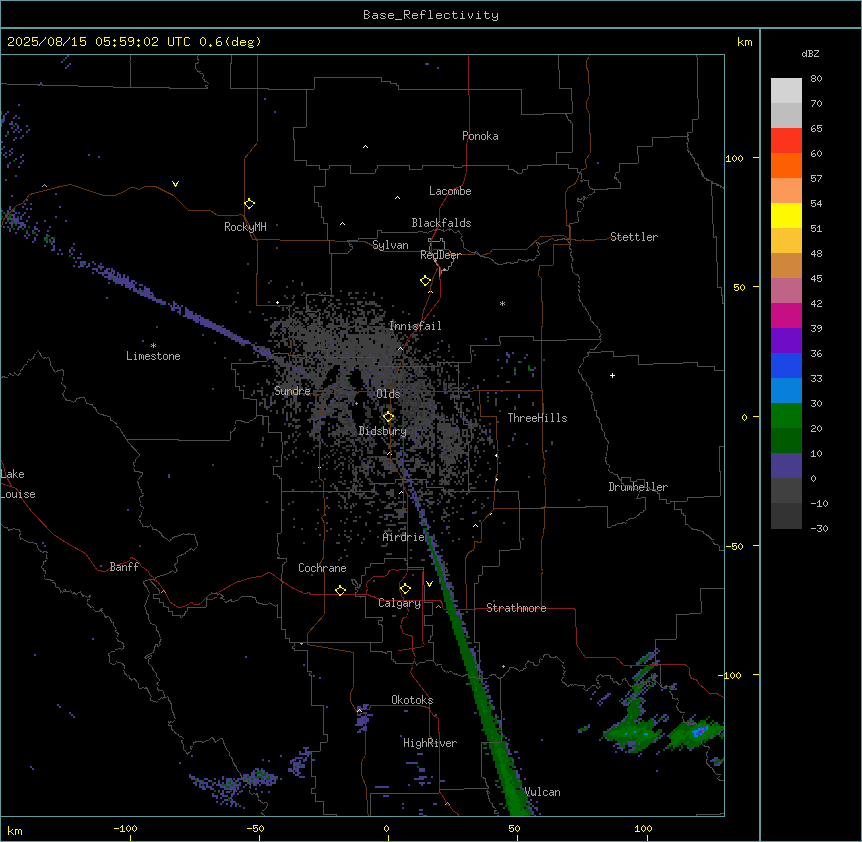Click the yellow v marker east of Calgary
Screen dimensions: 862x842
pyautogui.click(x=429, y=584)
